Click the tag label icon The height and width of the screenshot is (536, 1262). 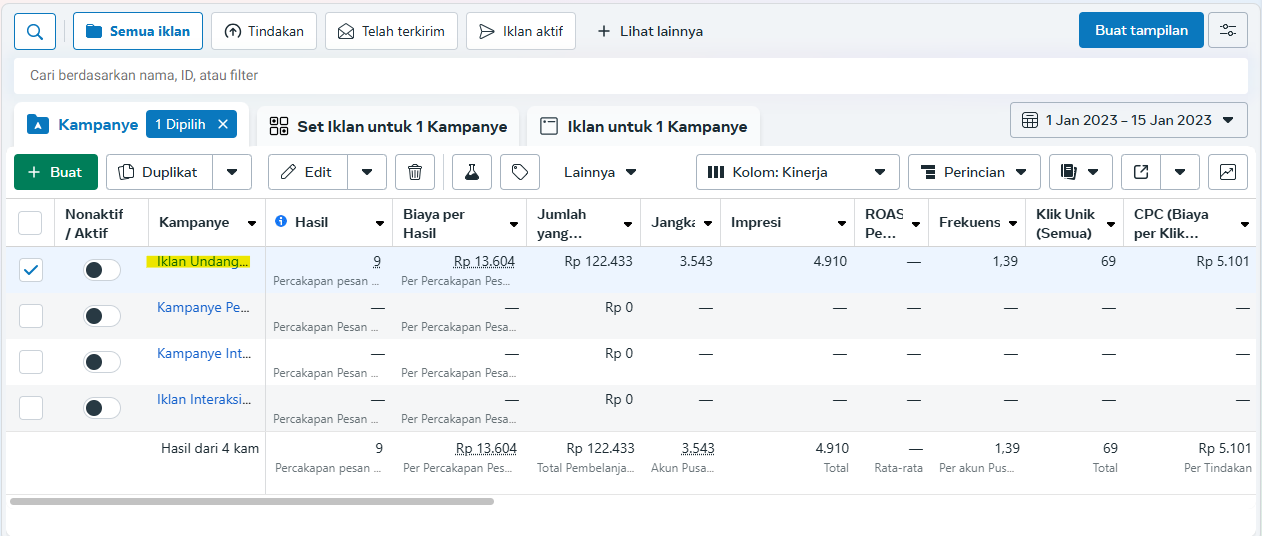tap(520, 172)
